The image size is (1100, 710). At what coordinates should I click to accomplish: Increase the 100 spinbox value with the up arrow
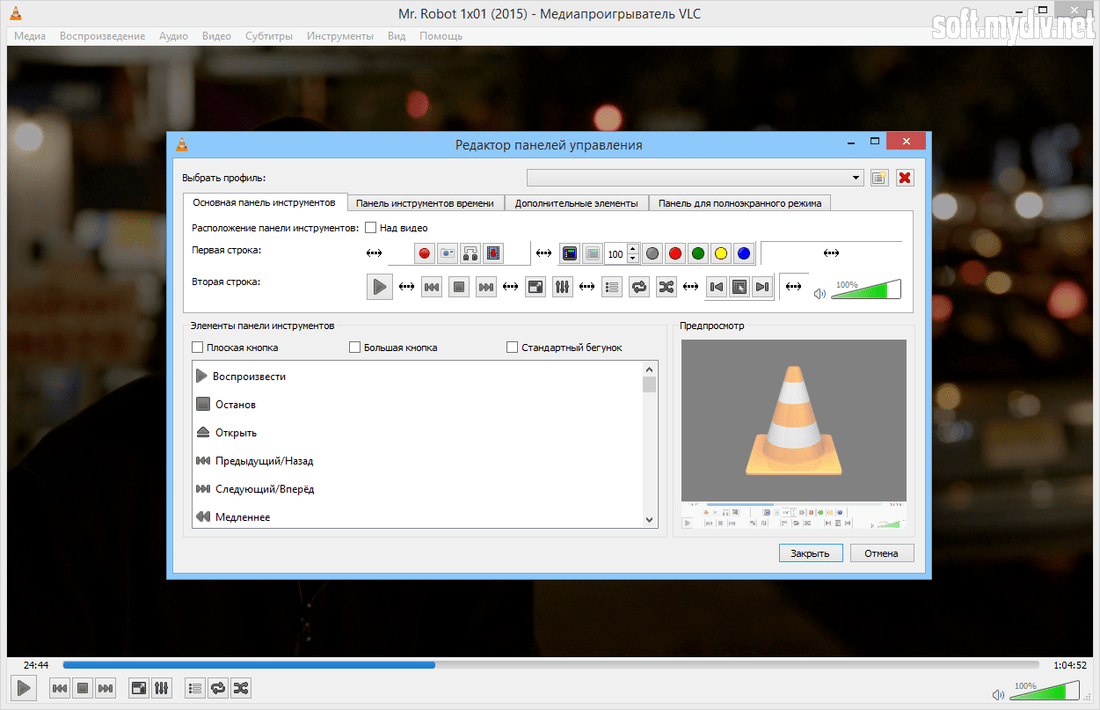(x=632, y=249)
